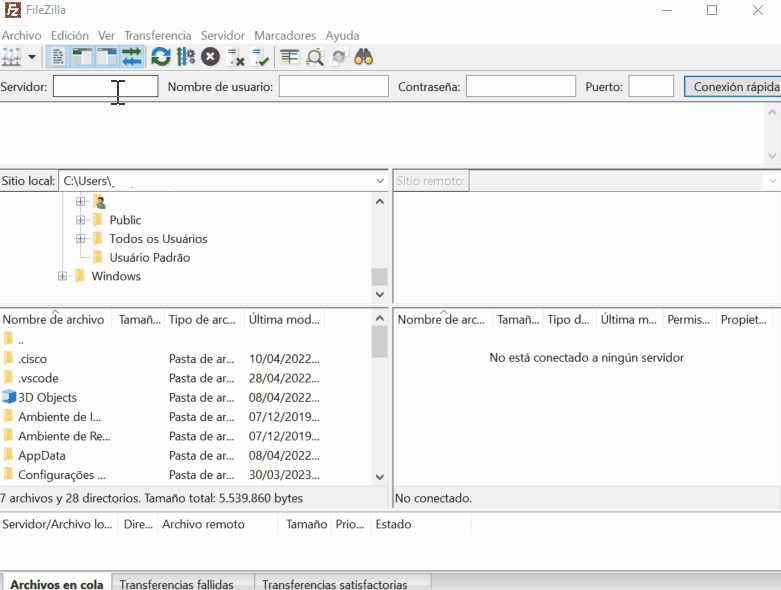Image resolution: width=781 pixels, height=590 pixels.
Task: Focus the Nombre de usuario field
Action: [333, 86]
